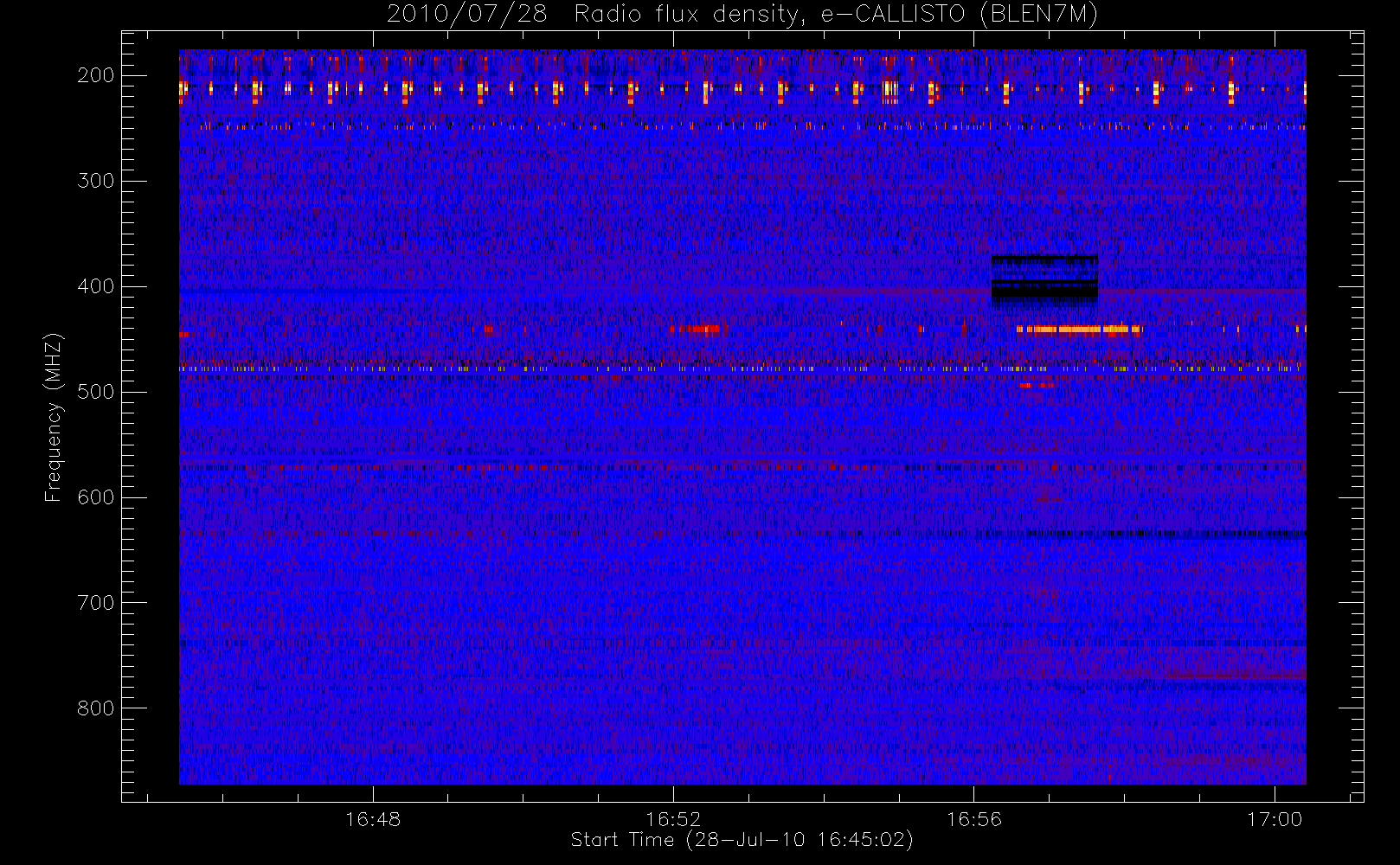The height and width of the screenshot is (865, 1400).
Task: Click the 'Frequency (MHz)' axis label
Action: (54, 417)
